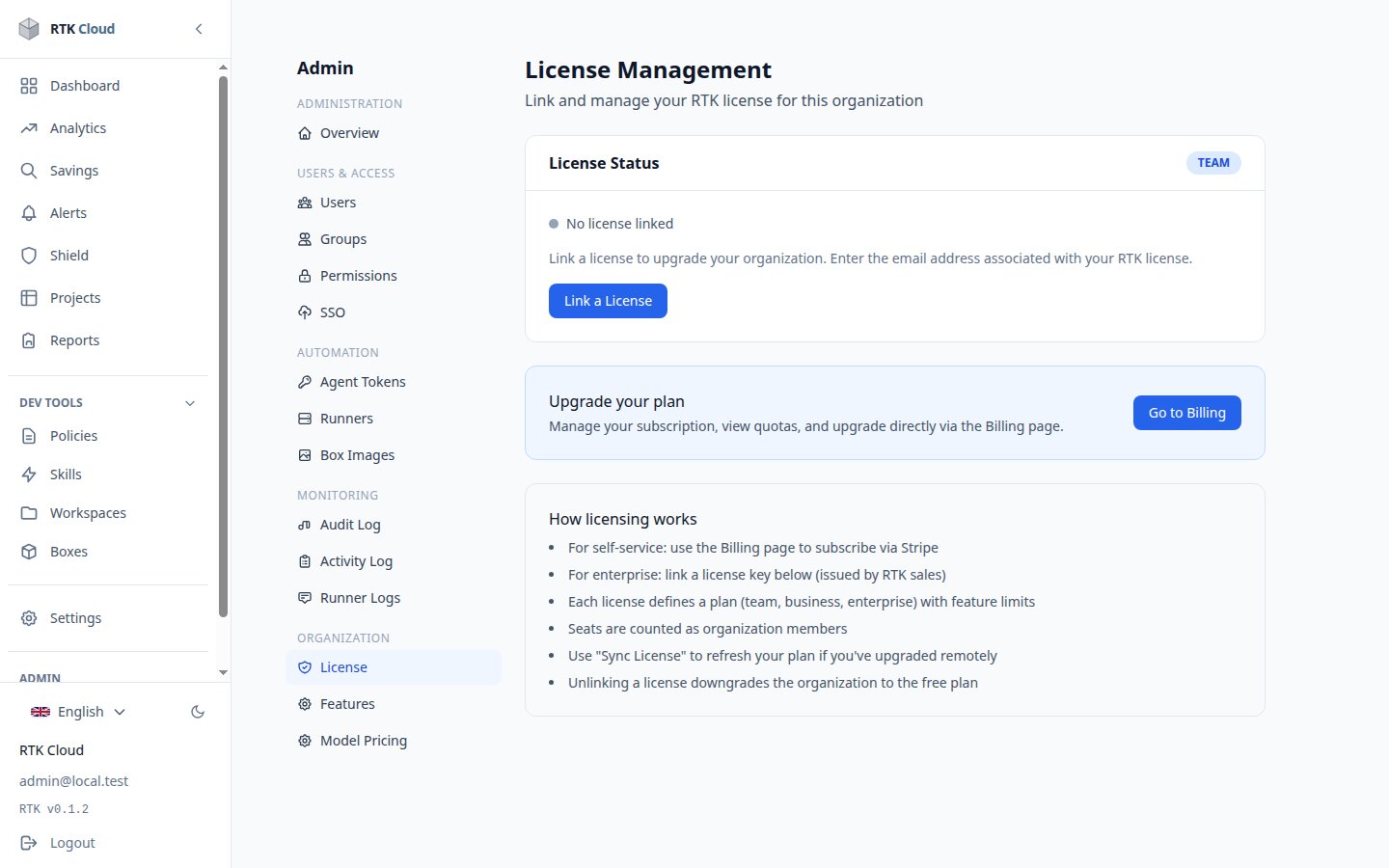
Task: Click the How licensing works heading
Action: tap(623, 519)
